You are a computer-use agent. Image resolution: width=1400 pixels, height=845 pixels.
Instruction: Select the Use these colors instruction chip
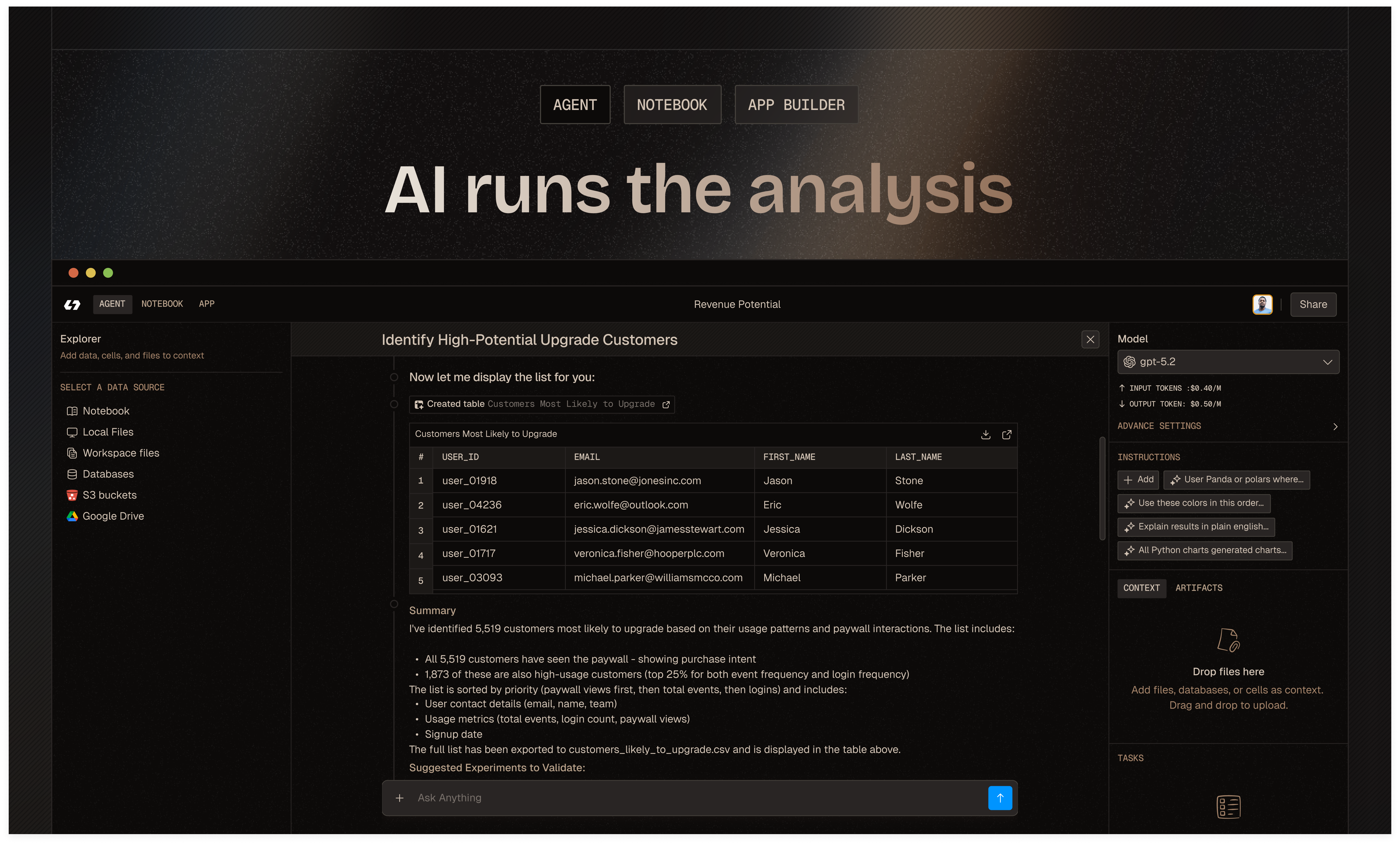1193,503
